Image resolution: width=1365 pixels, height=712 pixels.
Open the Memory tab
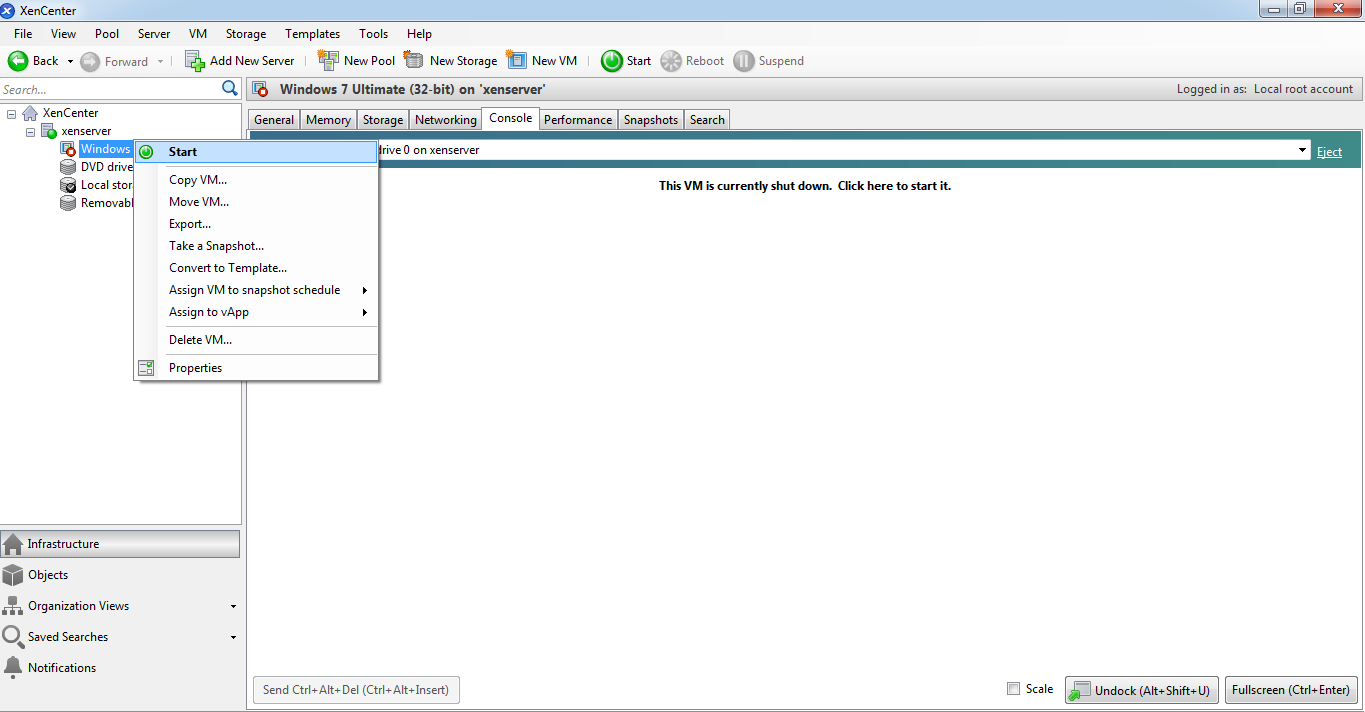pyautogui.click(x=328, y=120)
